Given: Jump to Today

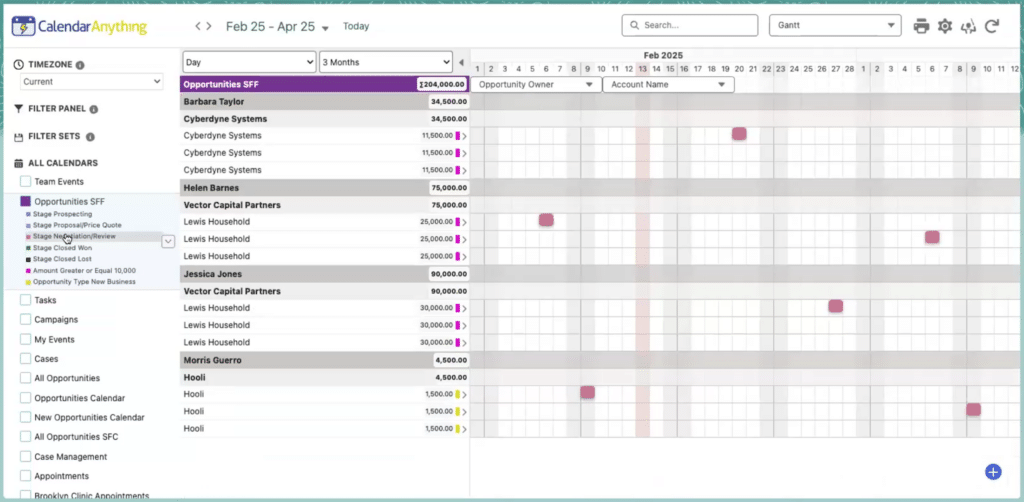Looking at the screenshot, I should point(356,27).
